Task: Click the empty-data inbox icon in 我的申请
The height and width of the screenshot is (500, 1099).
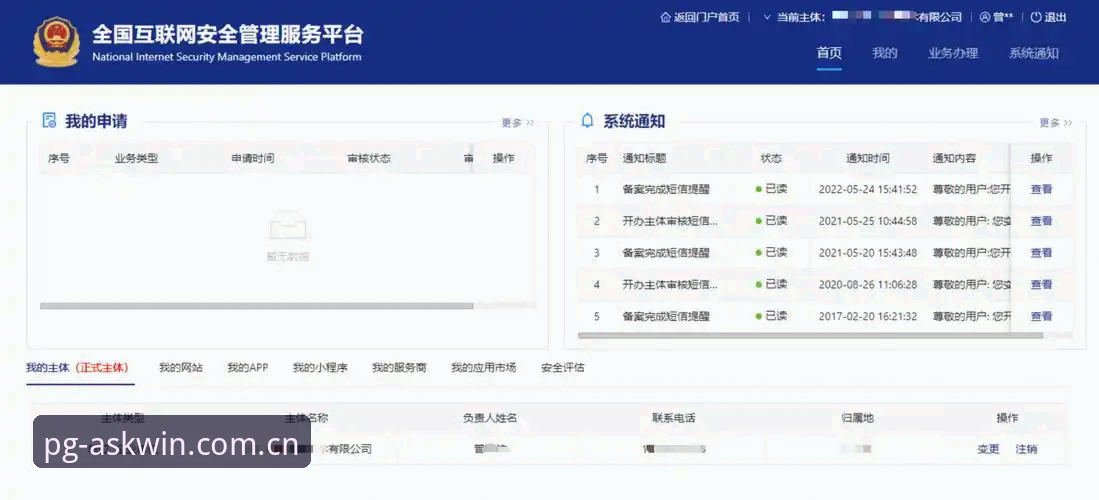Action: [x=287, y=226]
